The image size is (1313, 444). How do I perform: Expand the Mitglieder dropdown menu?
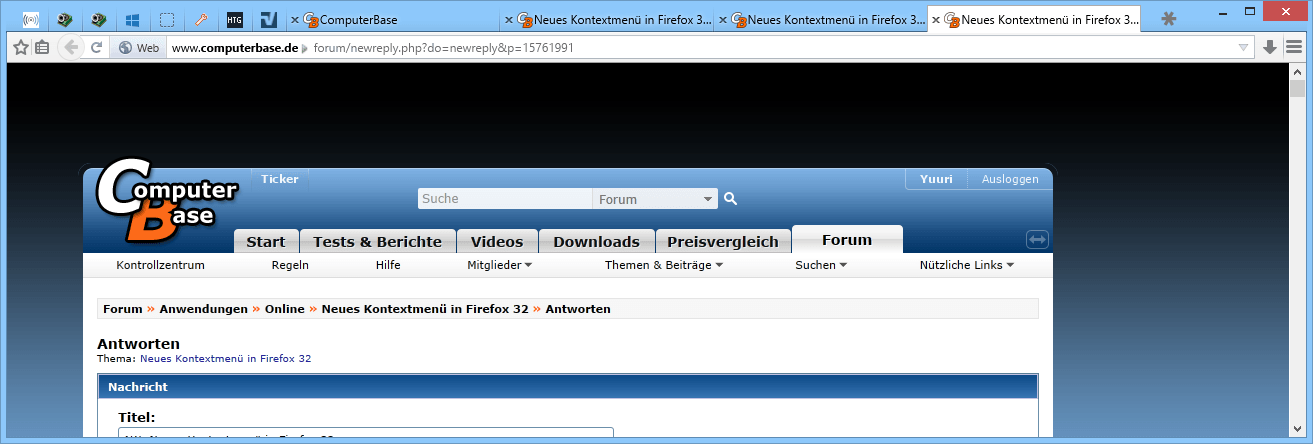click(499, 265)
